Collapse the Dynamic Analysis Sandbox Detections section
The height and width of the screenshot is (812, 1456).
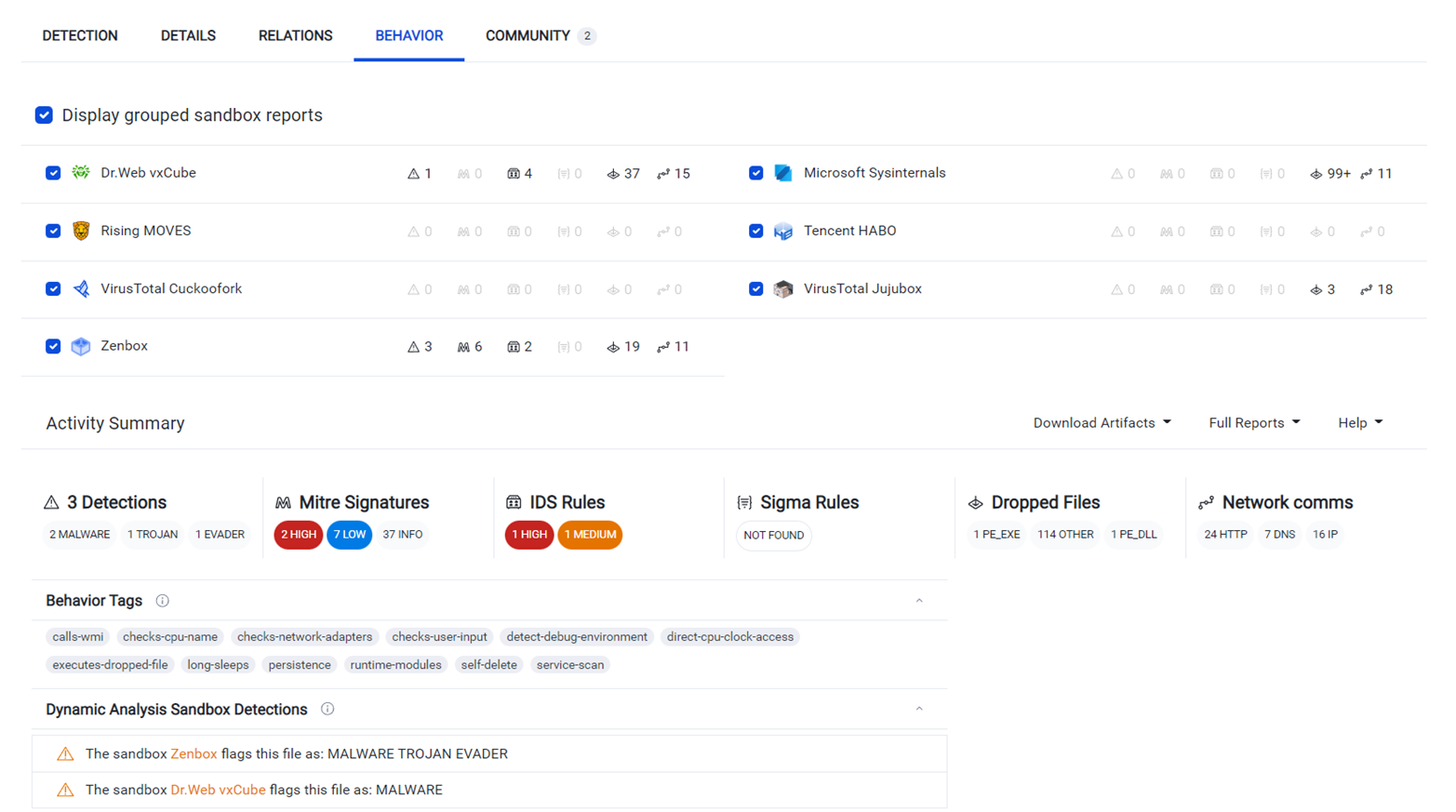pos(919,709)
